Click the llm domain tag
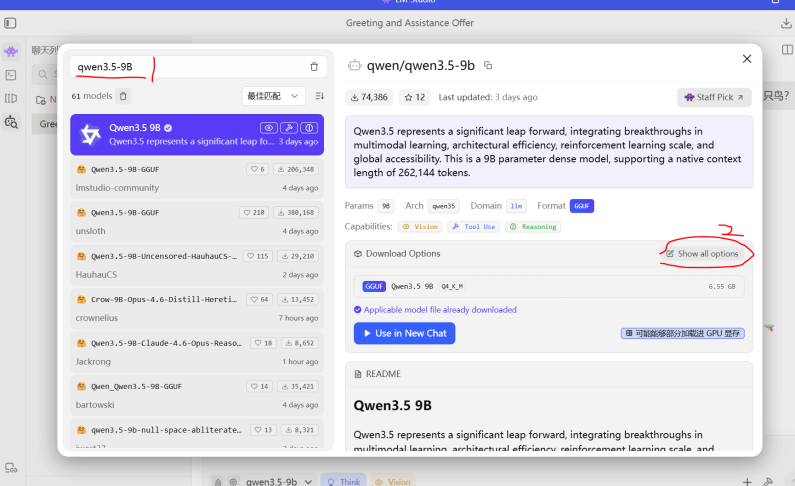 516,206
